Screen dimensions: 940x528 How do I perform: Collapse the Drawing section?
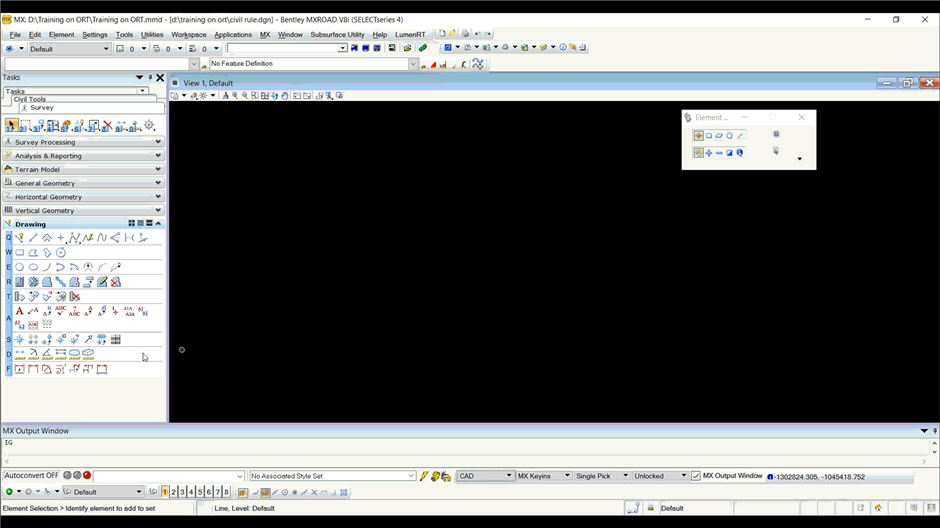(x=158, y=224)
